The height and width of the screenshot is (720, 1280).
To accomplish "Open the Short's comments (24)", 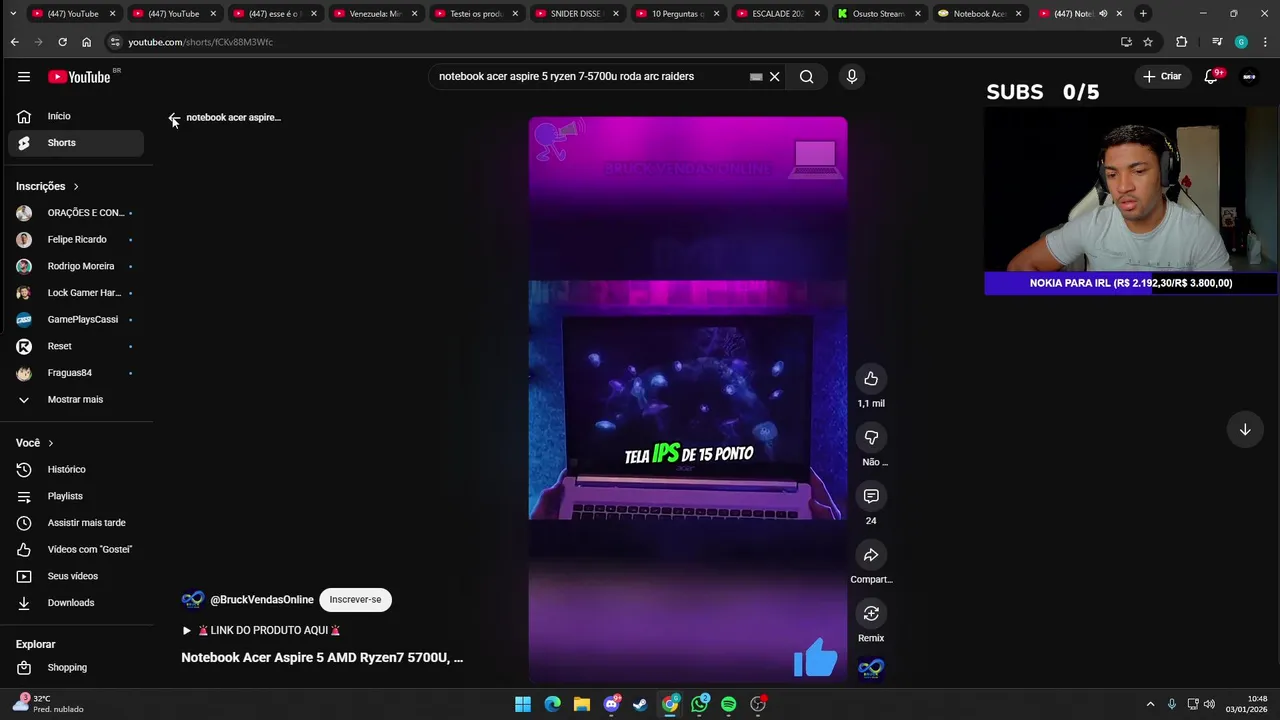I will click(871, 496).
